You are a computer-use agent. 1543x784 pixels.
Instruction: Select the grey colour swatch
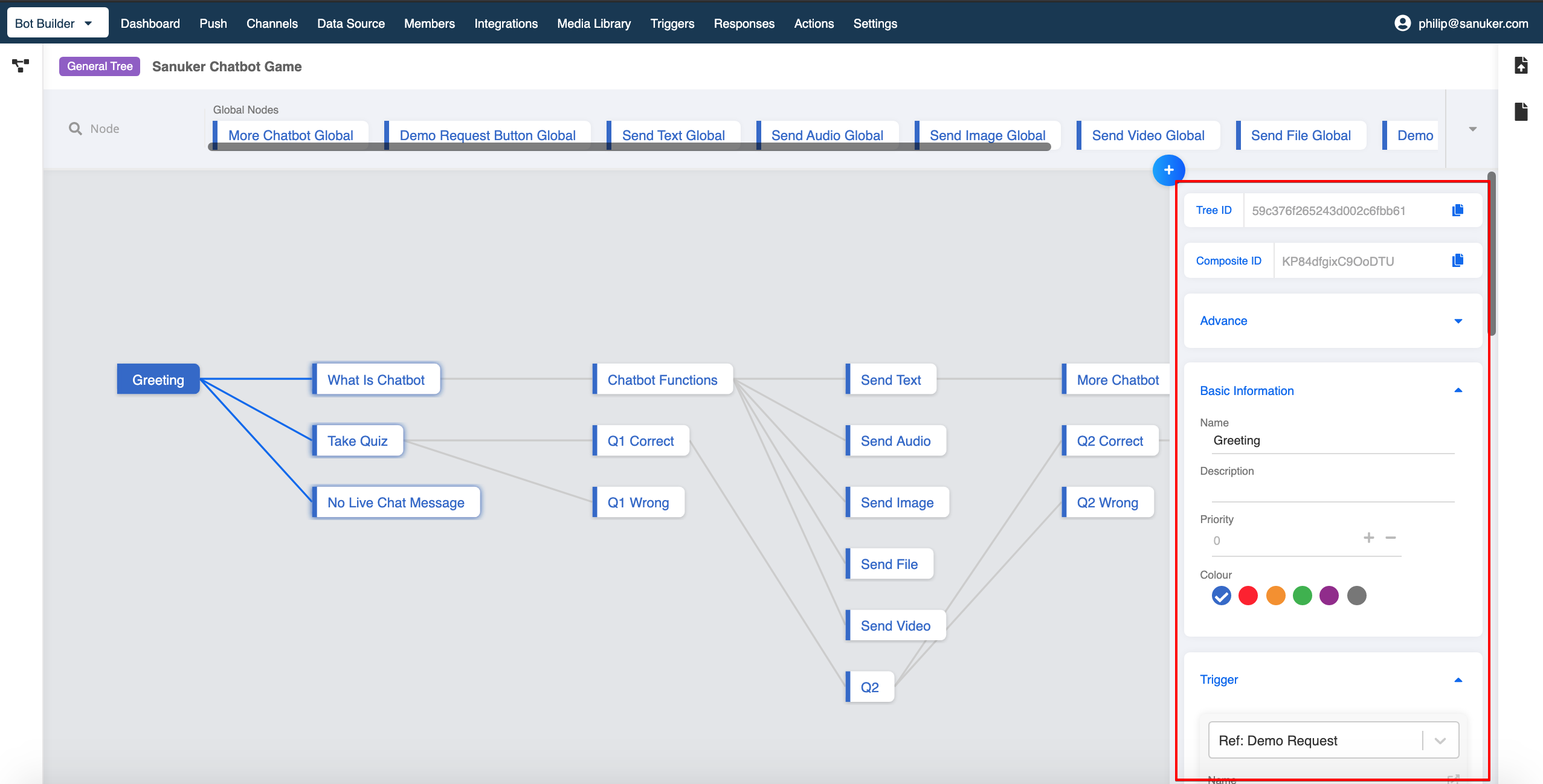coord(1356,596)
